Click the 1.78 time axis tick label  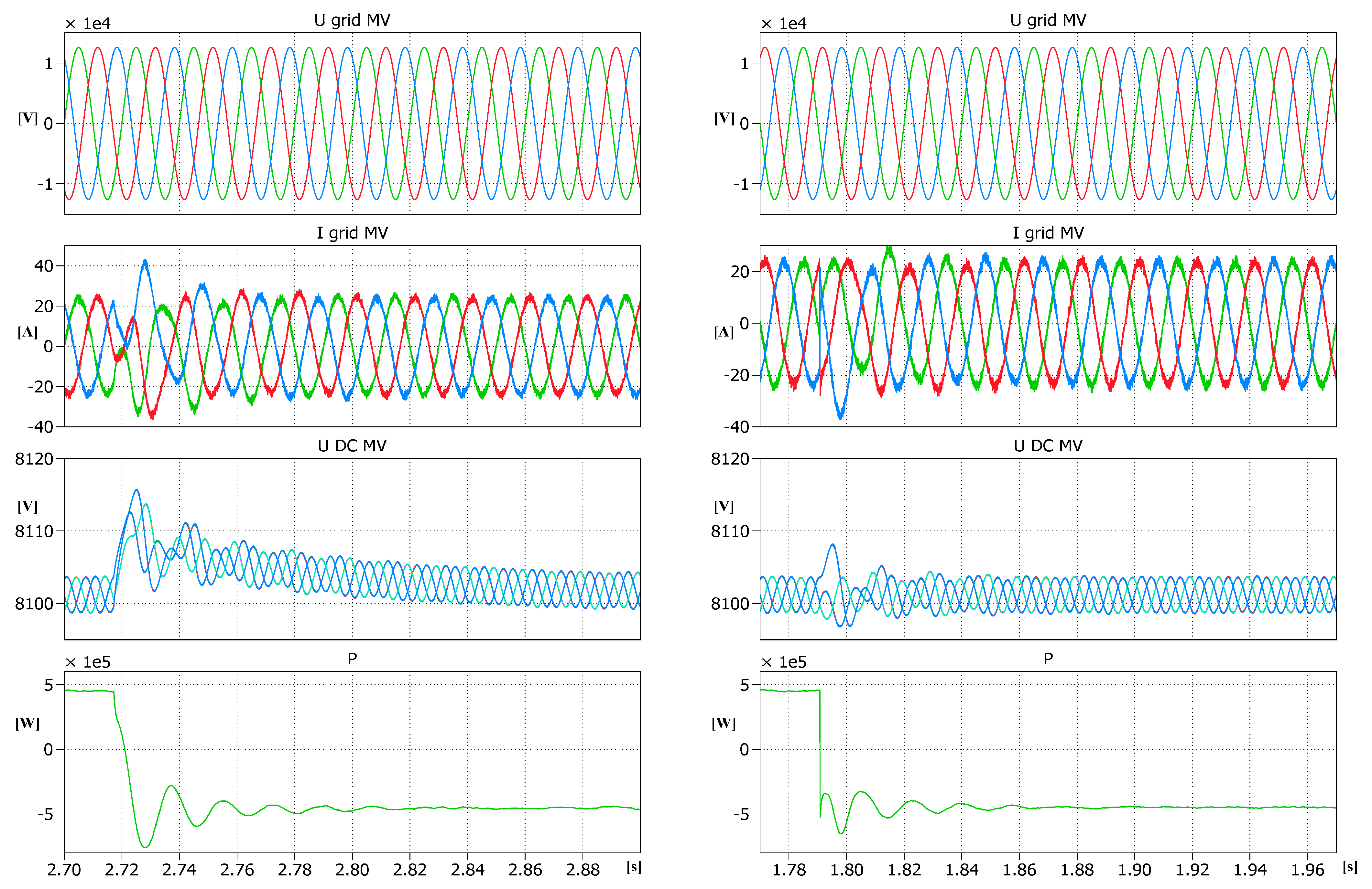tap(789, 869)
